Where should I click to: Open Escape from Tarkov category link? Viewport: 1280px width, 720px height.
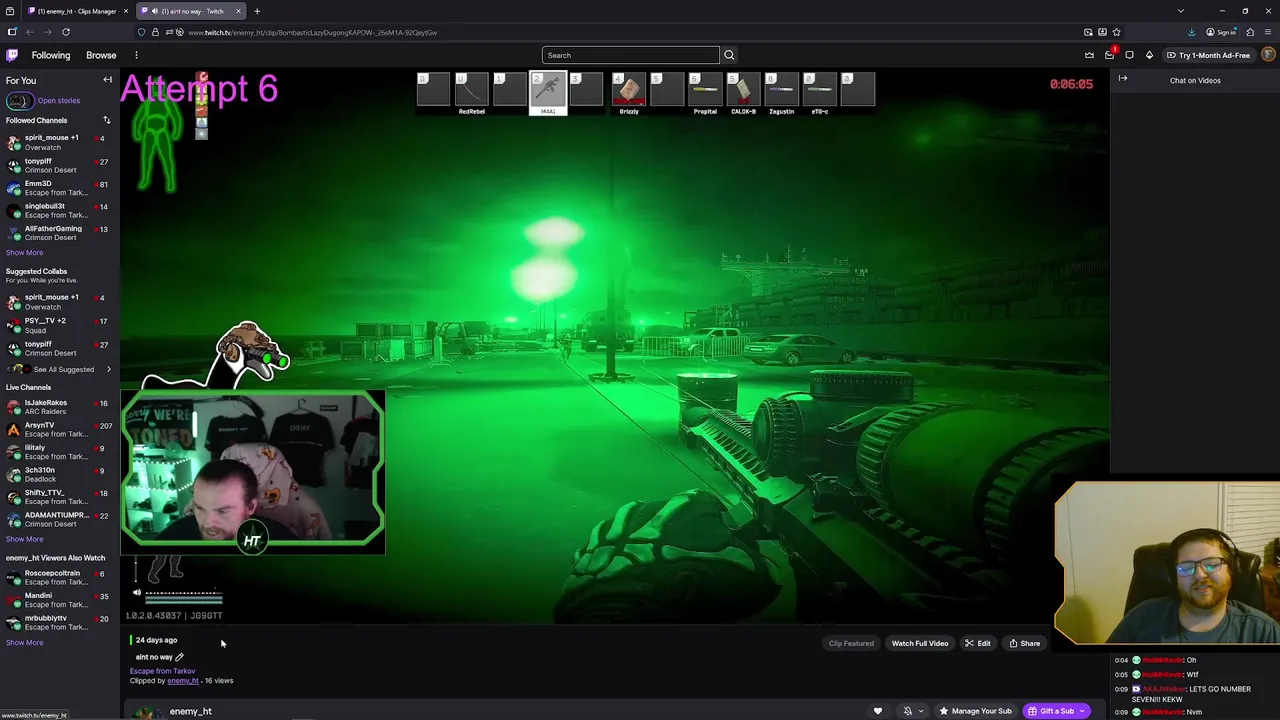(x=162, y=671)
